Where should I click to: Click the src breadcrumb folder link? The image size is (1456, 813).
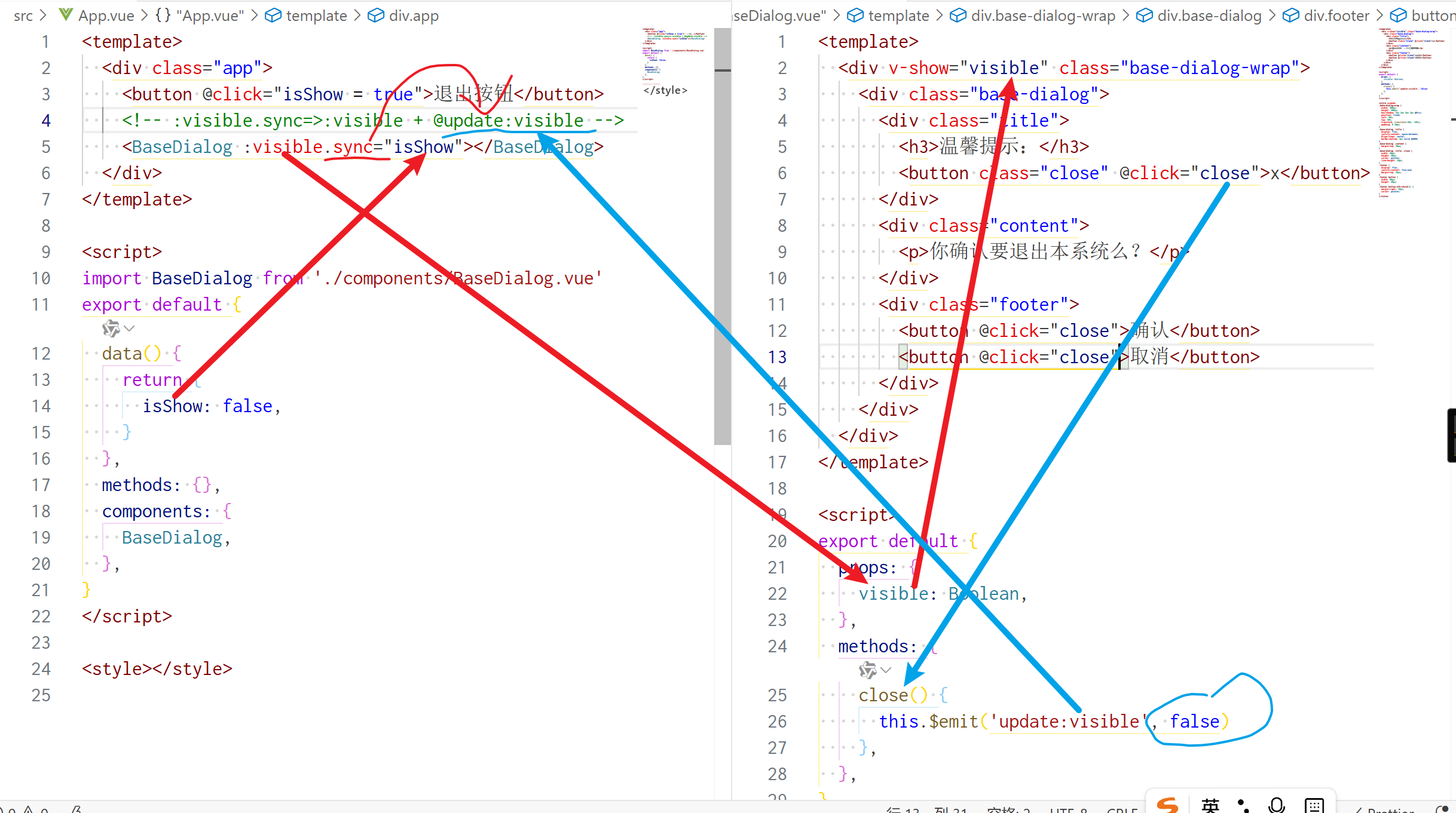click(23, 16)
